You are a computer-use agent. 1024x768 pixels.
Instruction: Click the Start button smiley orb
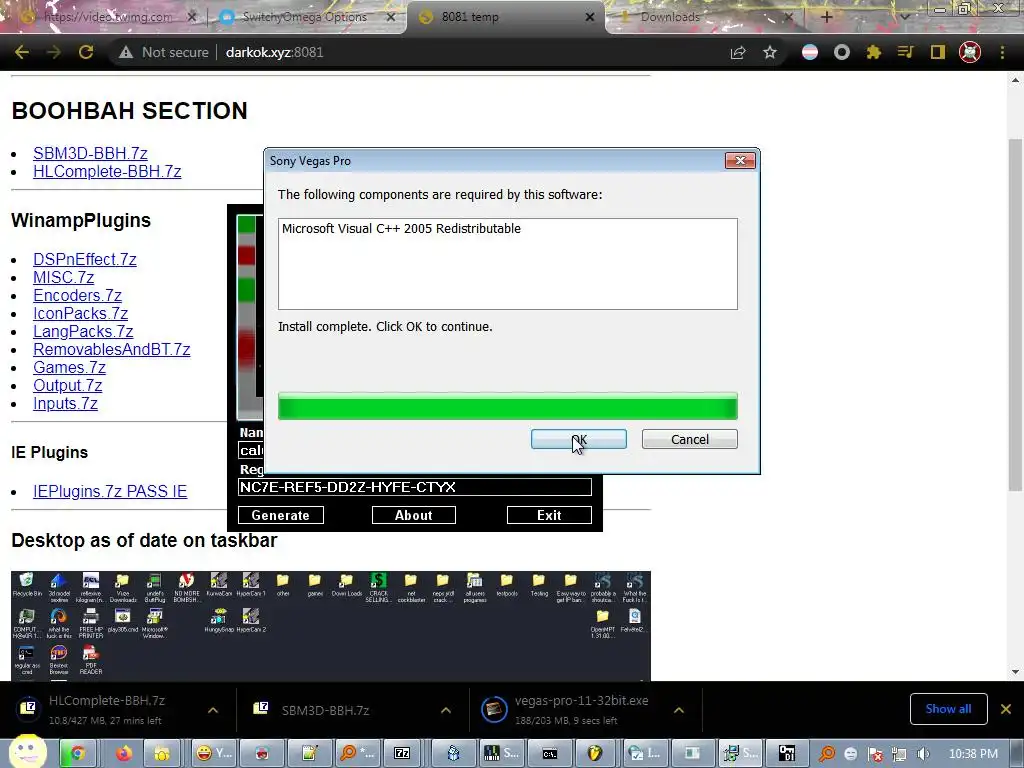click(x=27, y=751)
